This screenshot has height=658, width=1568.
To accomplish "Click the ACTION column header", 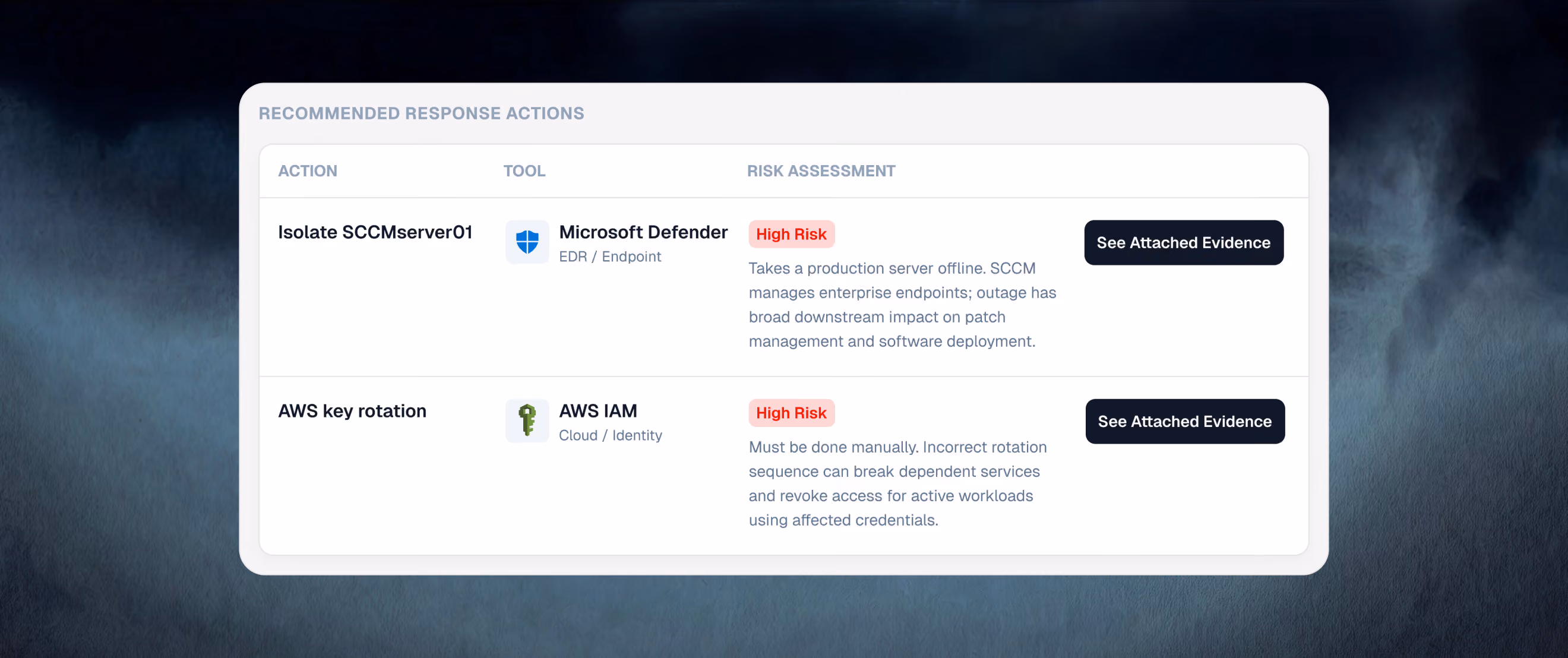I will 308,171.
